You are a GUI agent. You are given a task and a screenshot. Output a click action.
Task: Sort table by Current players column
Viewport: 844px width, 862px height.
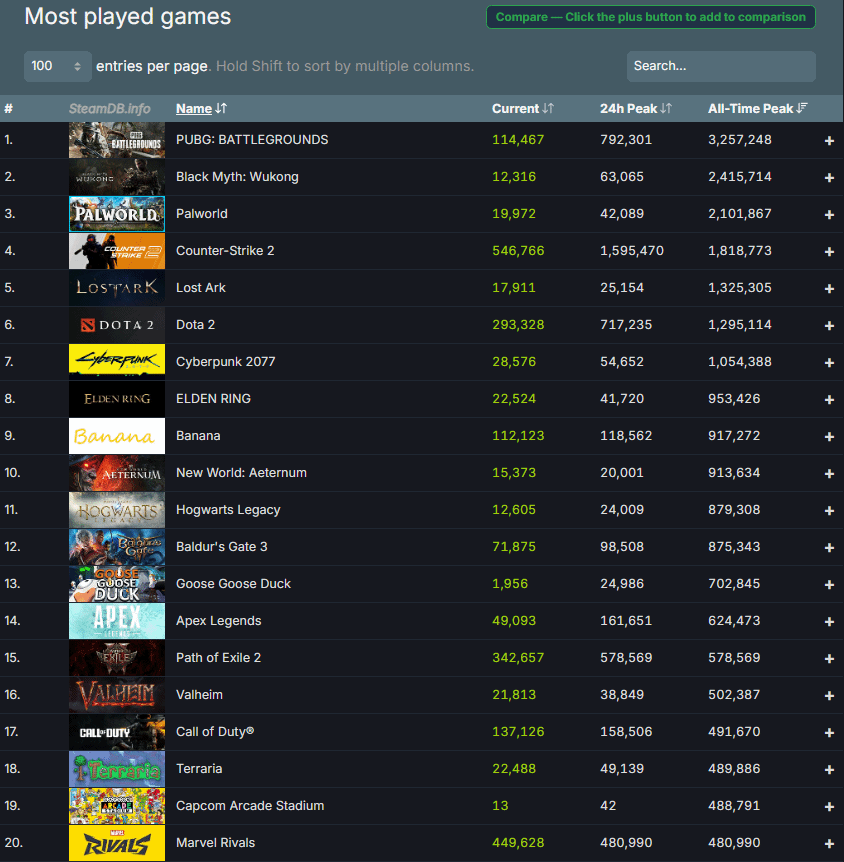pyautogui.click(x=522, y=108)
